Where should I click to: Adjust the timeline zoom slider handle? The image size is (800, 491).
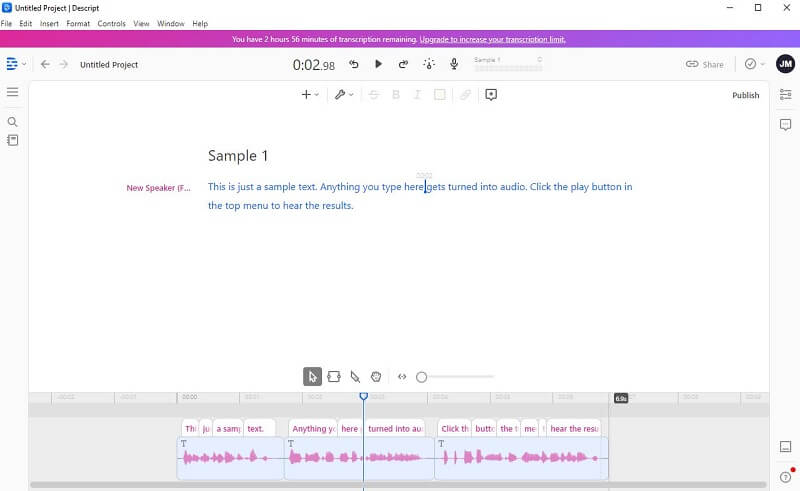(421, 377)
